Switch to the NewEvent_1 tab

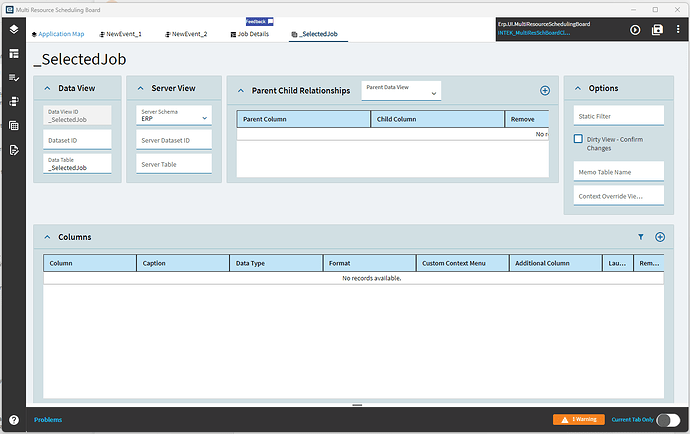click(x=121, y=34)
